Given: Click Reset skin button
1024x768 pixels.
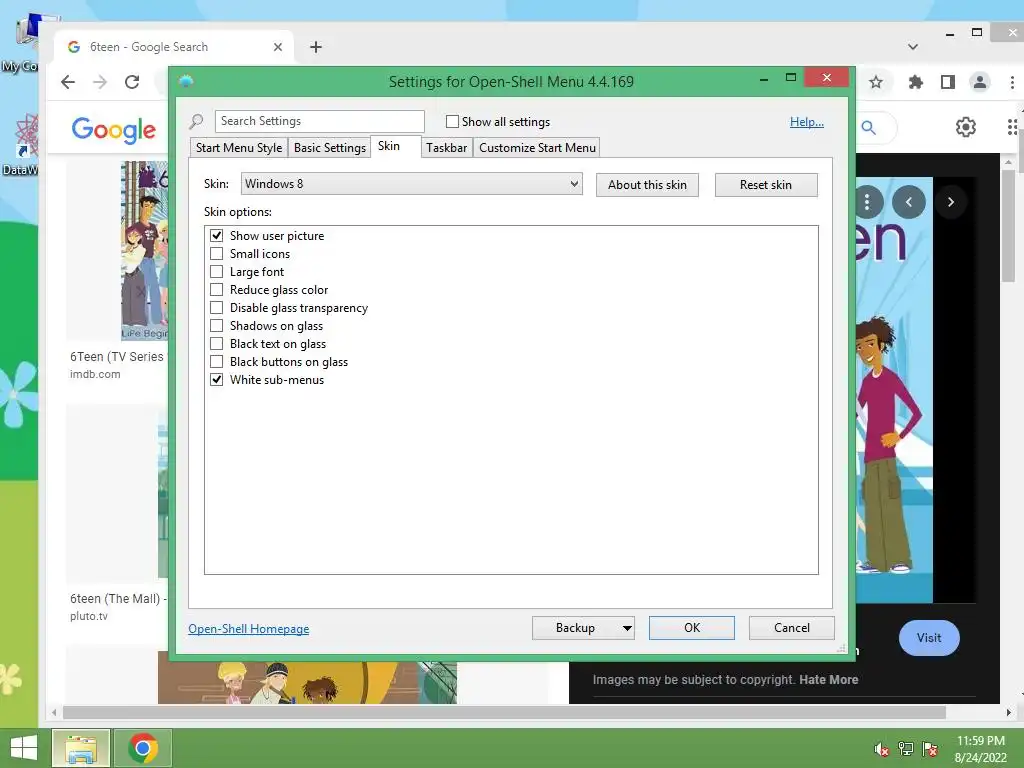Looking at the screenshot, I should pos(766,185).
